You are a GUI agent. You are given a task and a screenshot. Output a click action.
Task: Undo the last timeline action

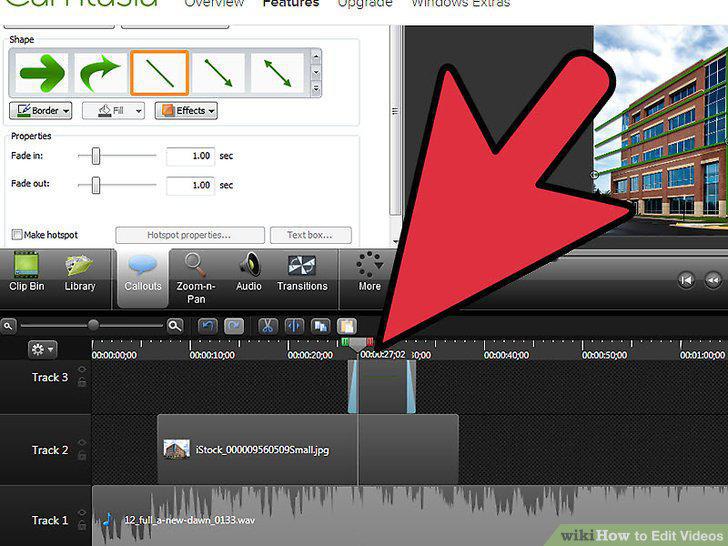tap(207, 326)
